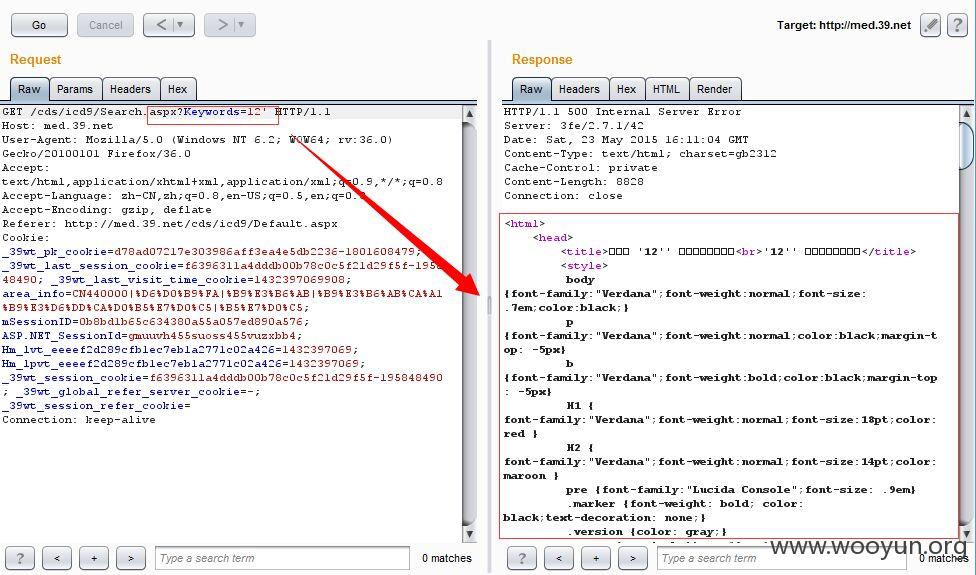
Task: Show the Request Hex tab
Action: (x=177, y=89)
